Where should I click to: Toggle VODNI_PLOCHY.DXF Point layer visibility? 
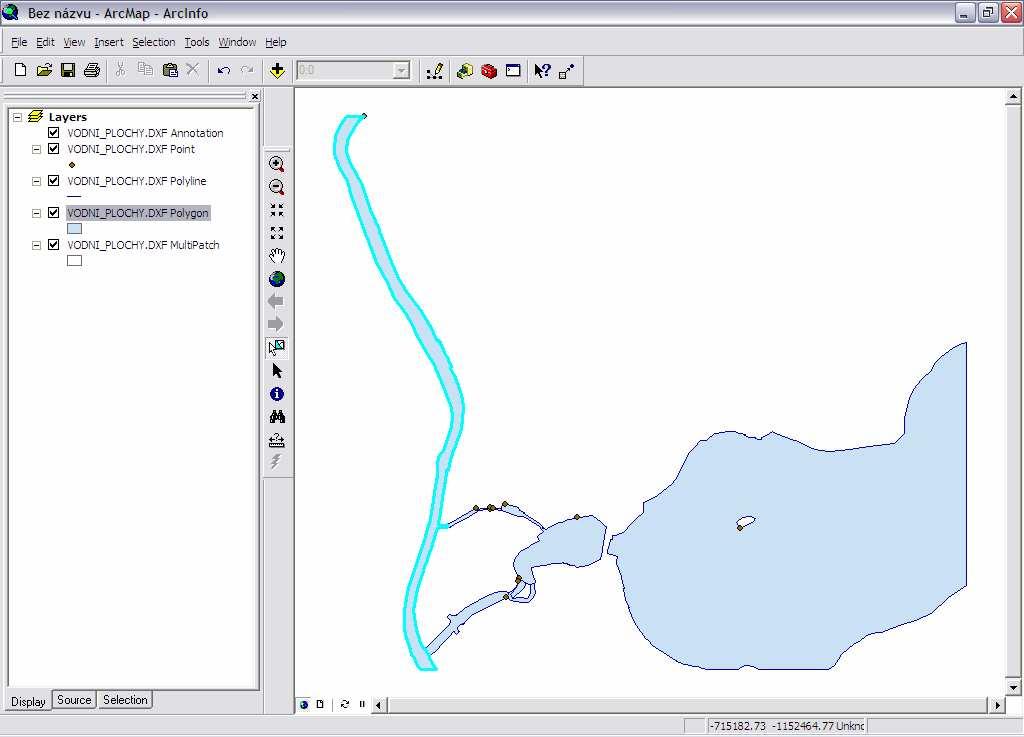[x=54, y=149]
